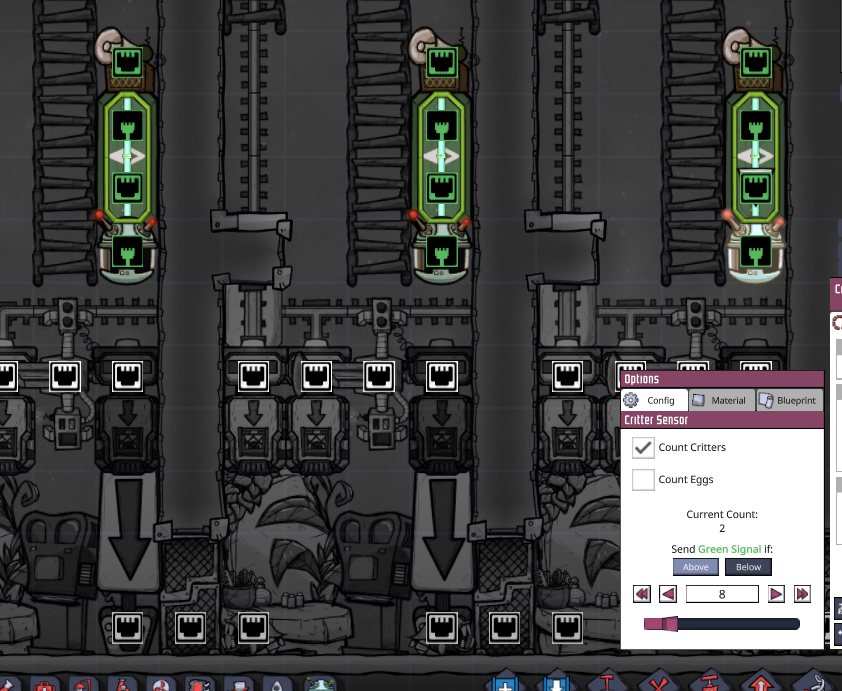Enable the Count Eggs checkbox
This screenshot has height=691, width=842.
point(643,479)
